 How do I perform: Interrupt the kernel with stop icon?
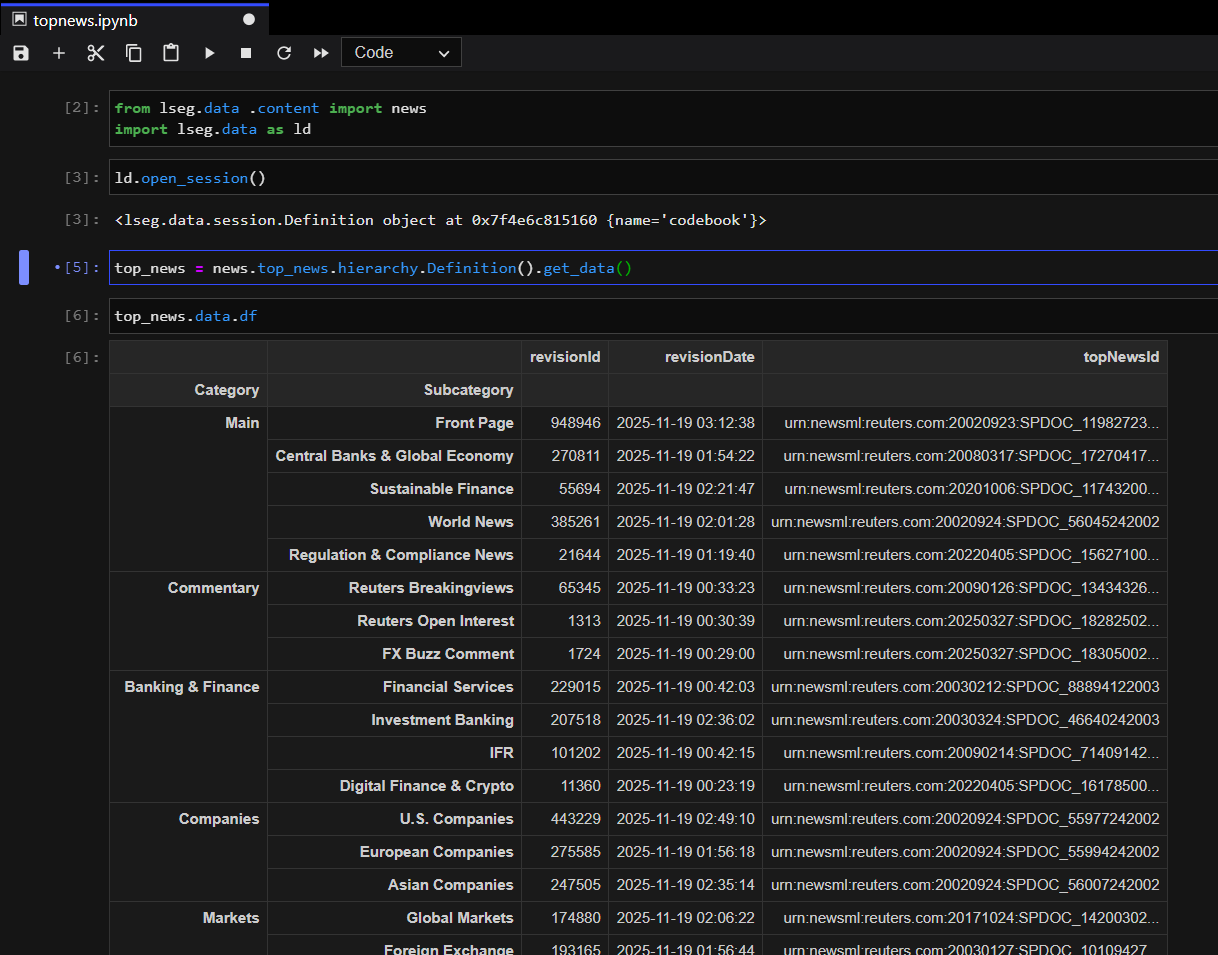click(246, 53)
